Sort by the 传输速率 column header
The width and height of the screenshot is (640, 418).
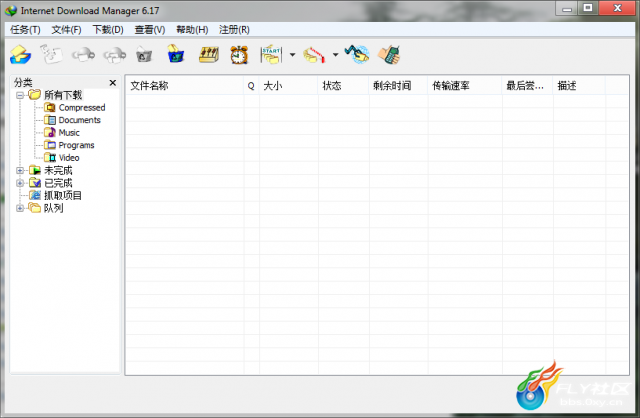[x=464, y=86]
